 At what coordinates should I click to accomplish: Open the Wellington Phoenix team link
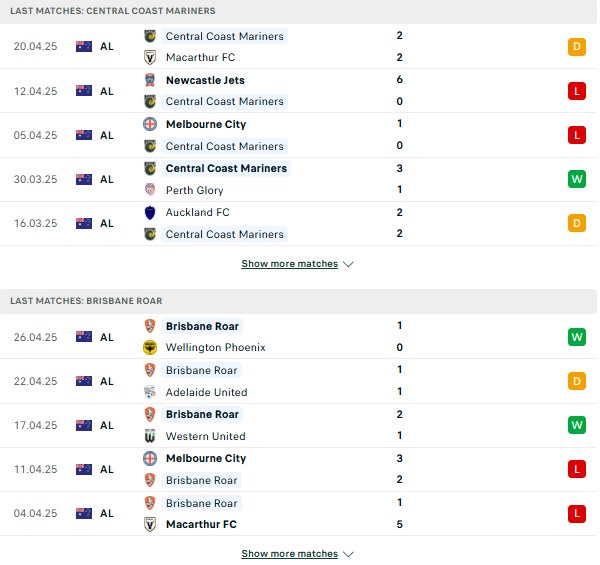point(215,347)
